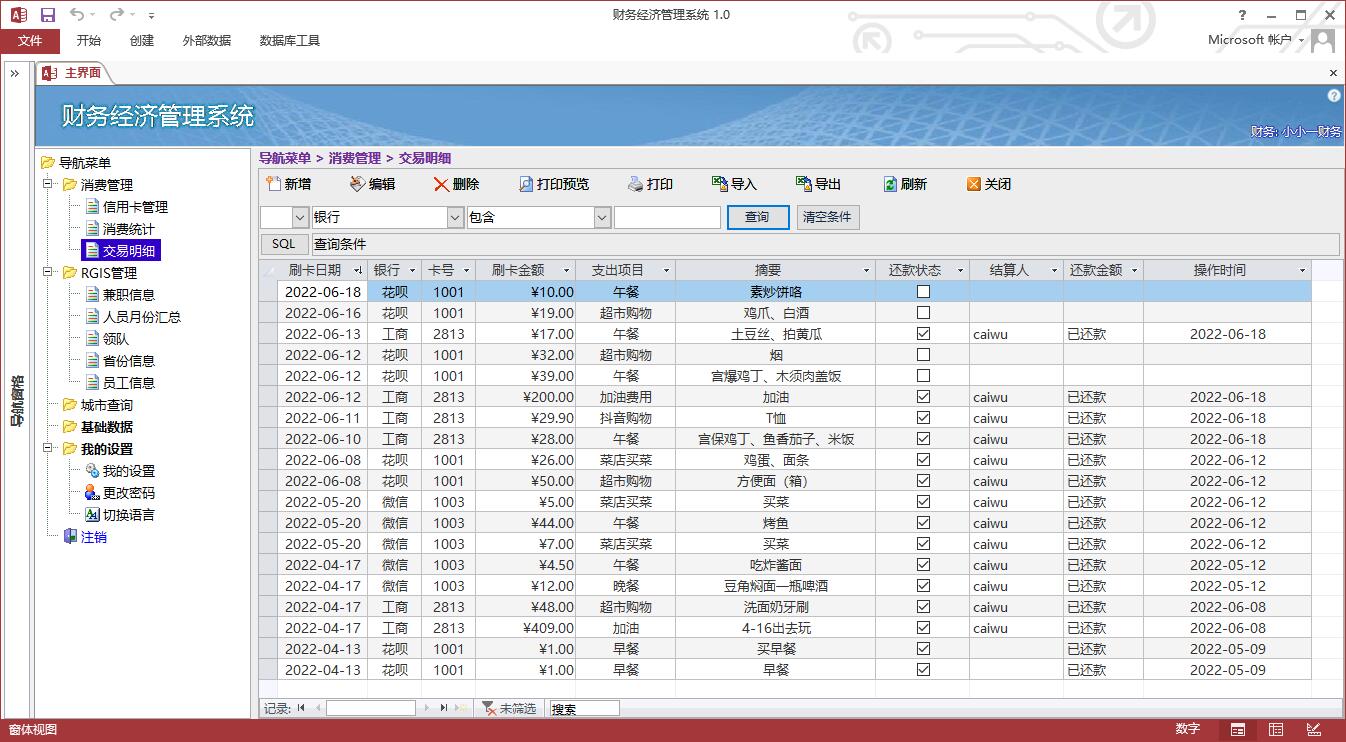Collapse the 消费管理 tree node
Screen dimensions: 1346x742
[48, 185]
